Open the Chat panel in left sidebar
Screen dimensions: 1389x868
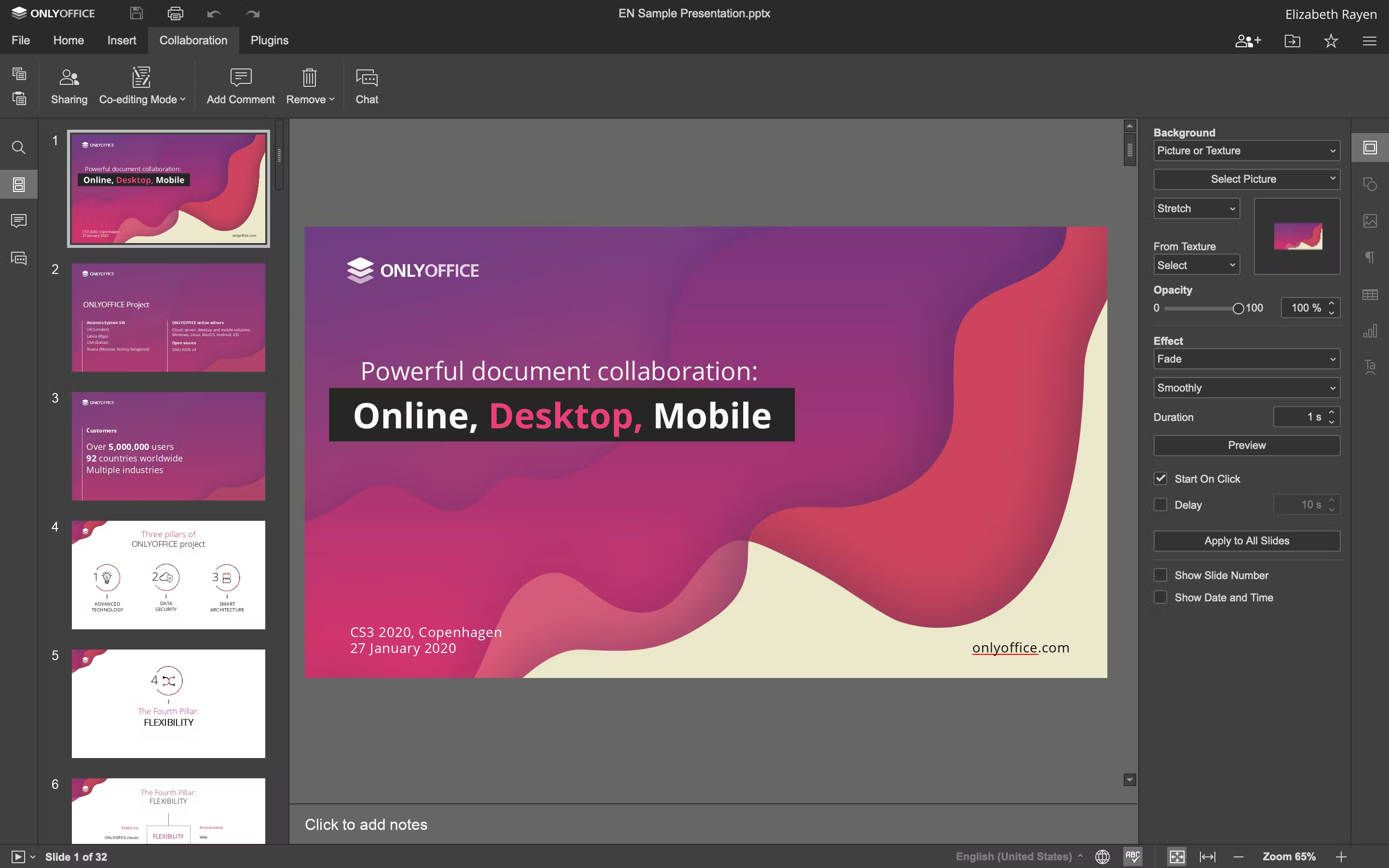(19, 258)
